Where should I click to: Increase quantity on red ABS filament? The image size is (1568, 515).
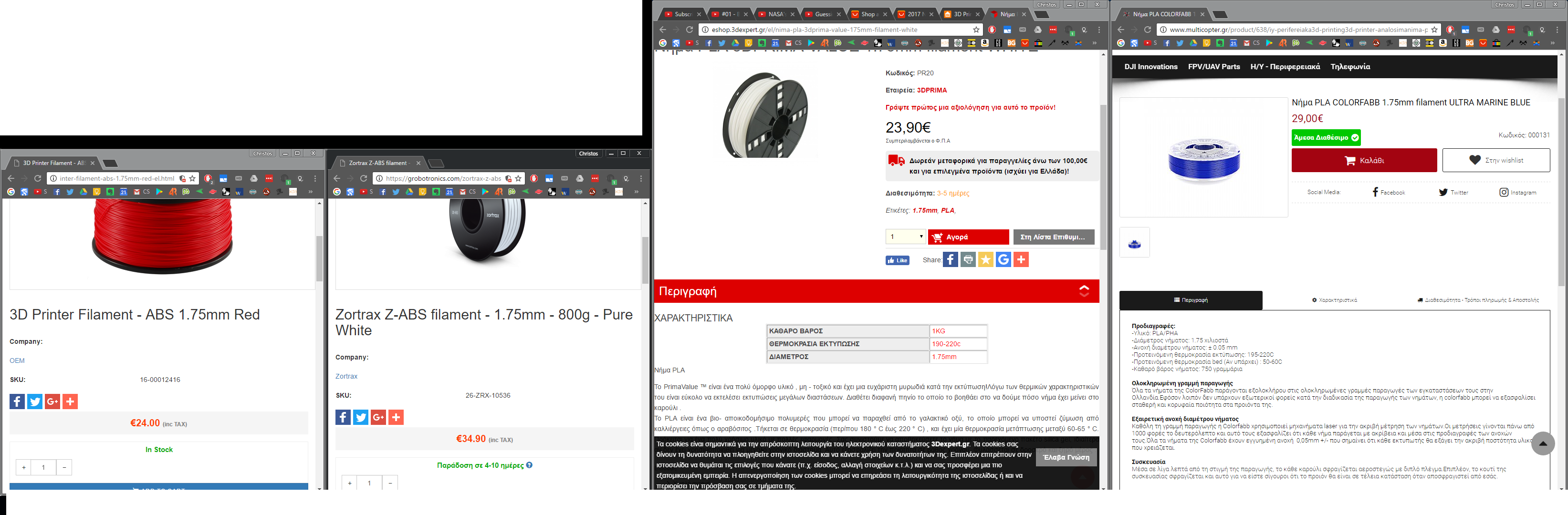coord(24,468)
